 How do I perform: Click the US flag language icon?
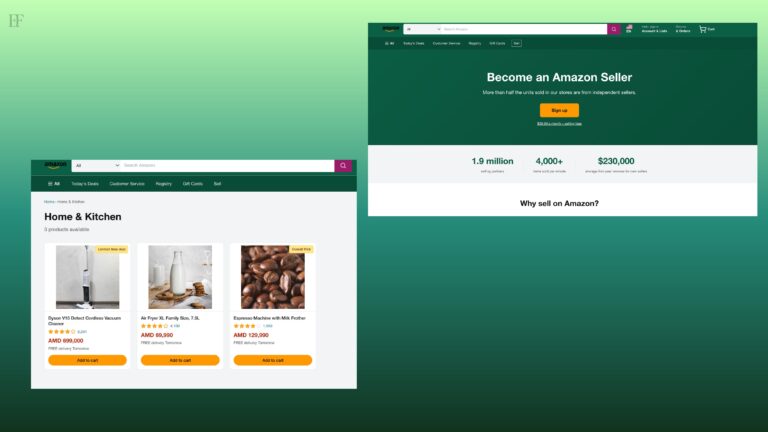629,29
